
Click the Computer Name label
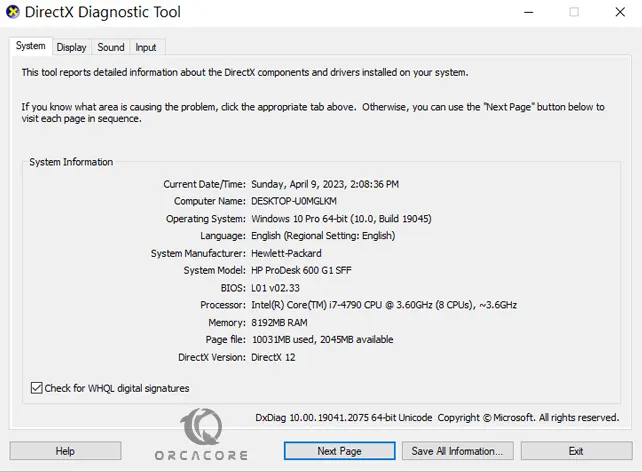[210, 201]
